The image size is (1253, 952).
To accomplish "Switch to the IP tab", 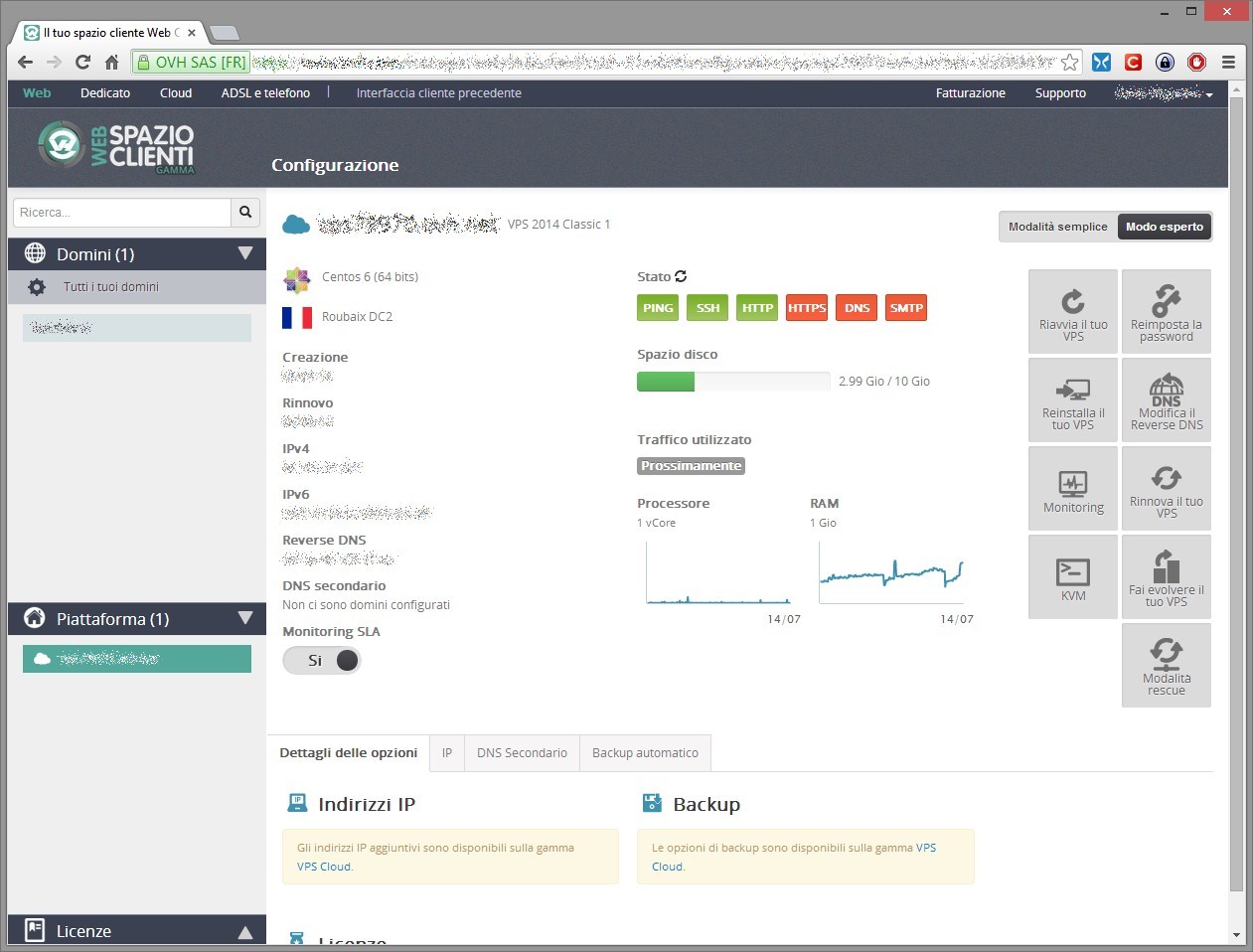I will pyautogui.click(x=447, y=753).
